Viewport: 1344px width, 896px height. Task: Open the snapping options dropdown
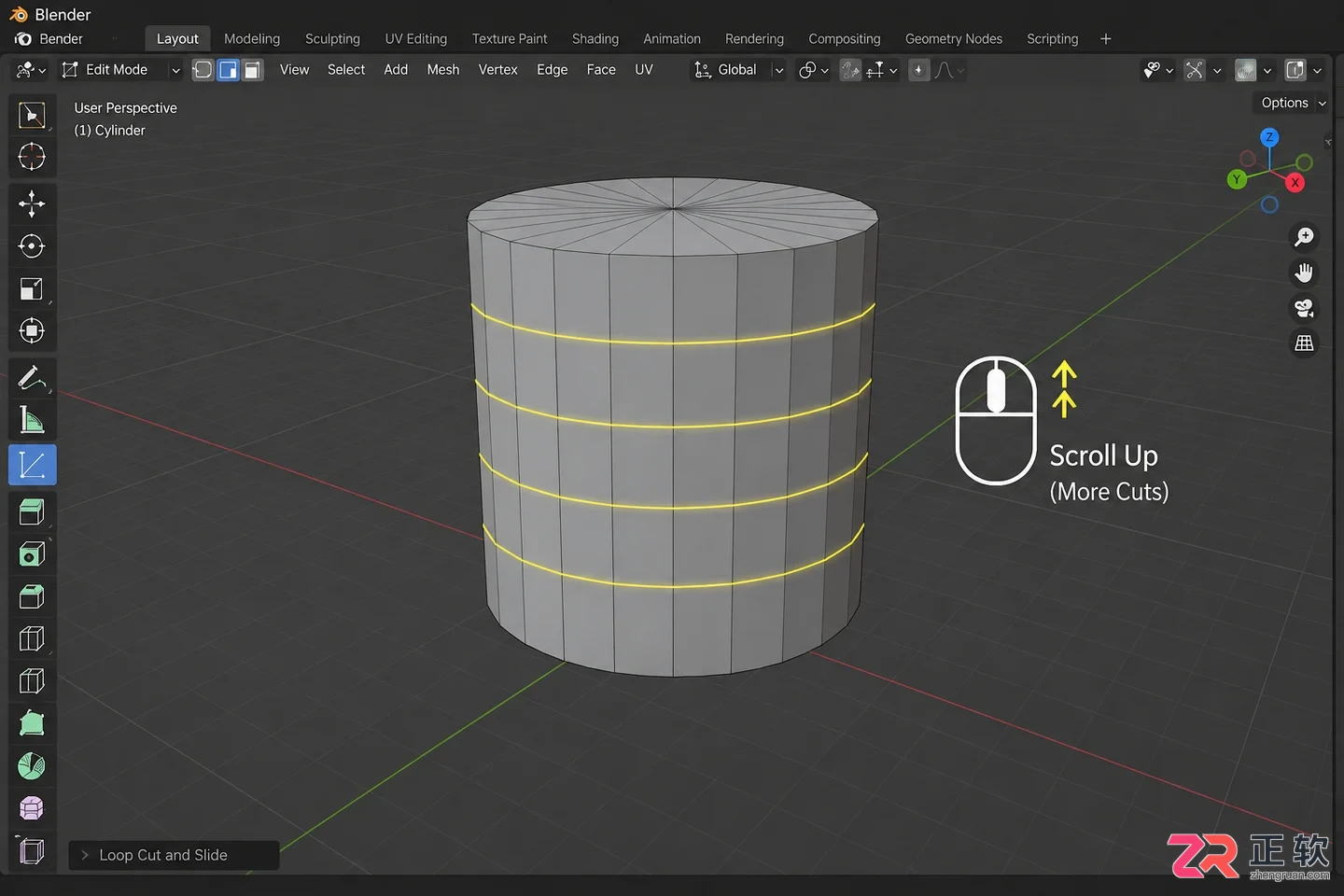pyautogui.click(x=883, y=70)
